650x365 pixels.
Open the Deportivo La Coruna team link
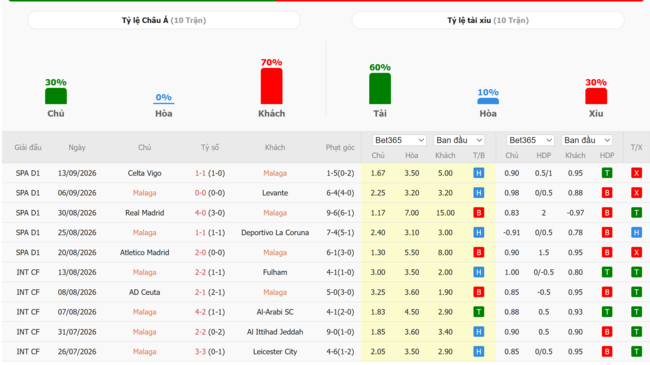[275, 233]
